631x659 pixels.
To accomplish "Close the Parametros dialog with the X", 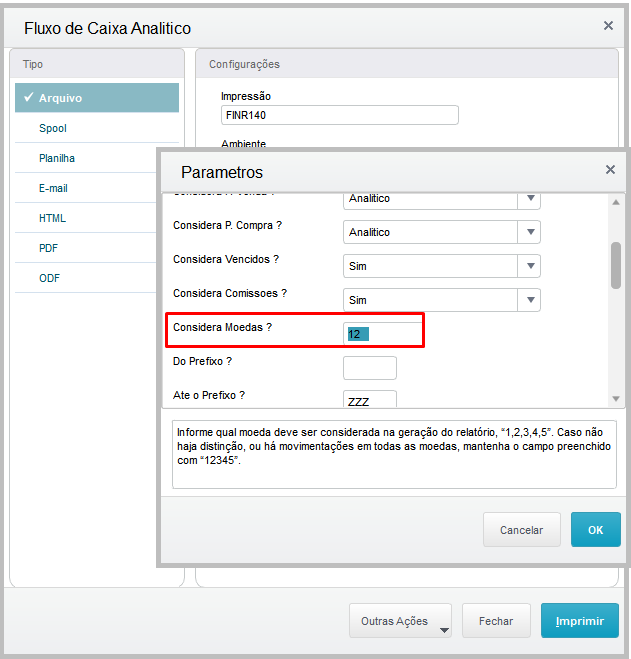I will [610, 169].
